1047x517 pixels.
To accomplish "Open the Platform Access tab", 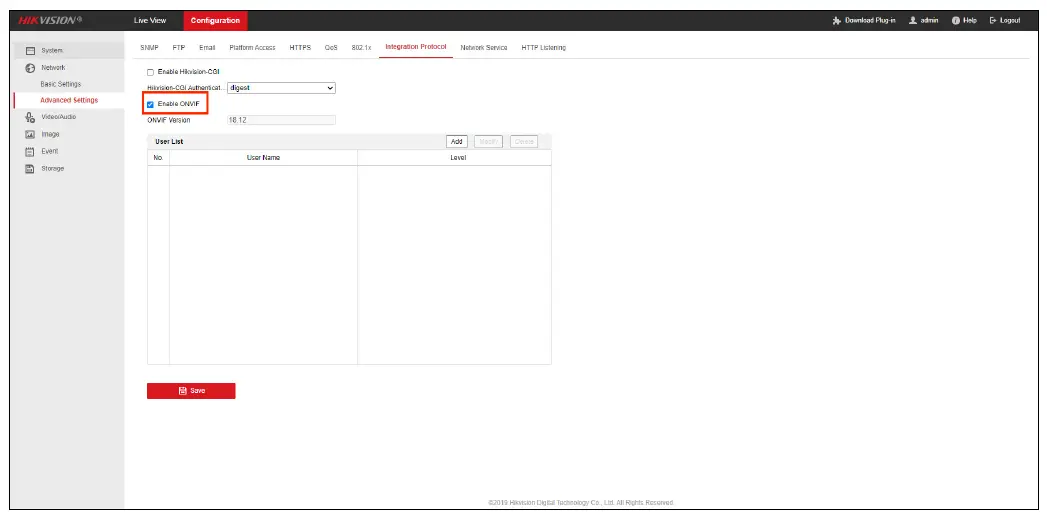I will point(252,48).
